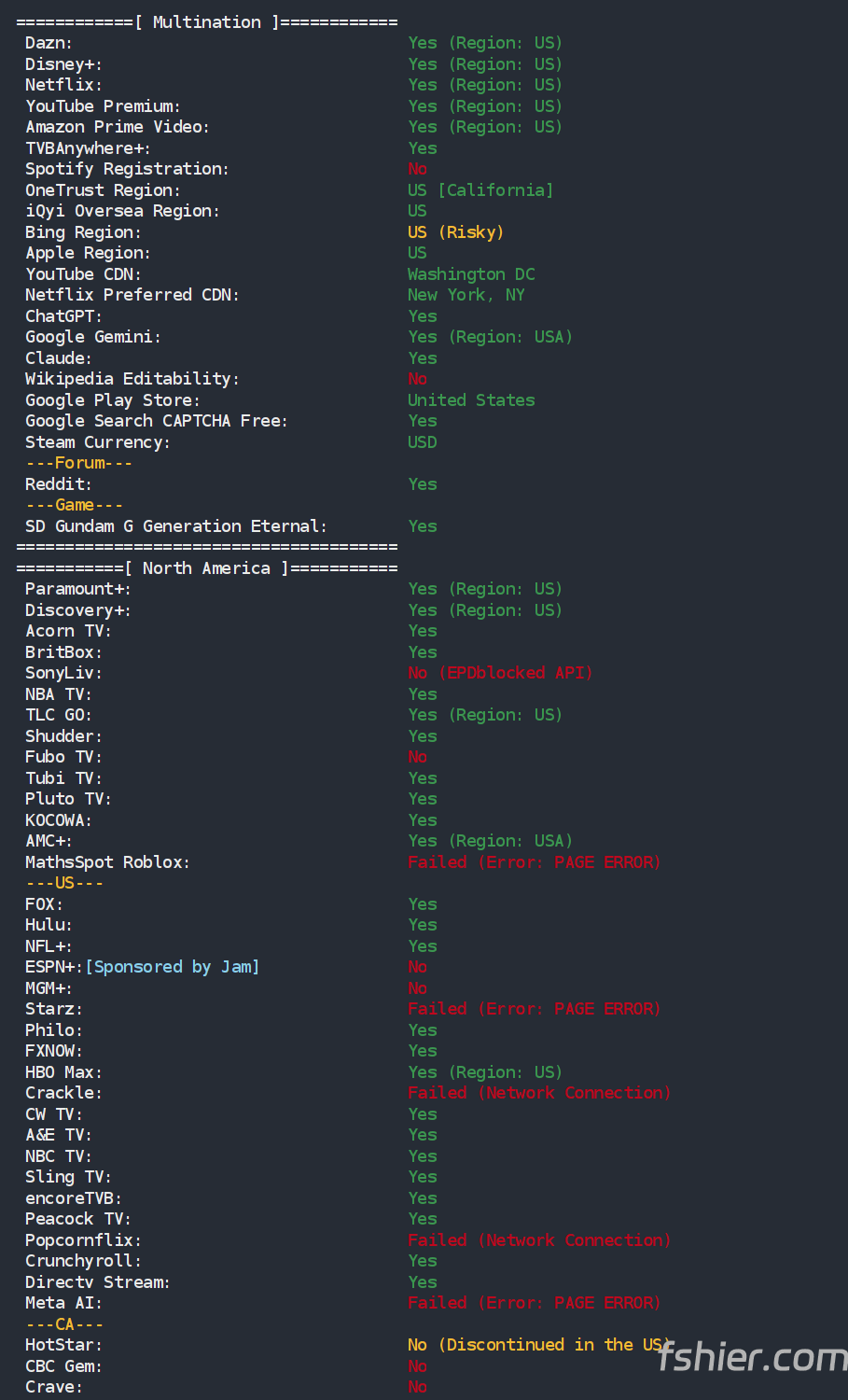
Task: Click the Spotify Registration label
Action: pos(127,169)
